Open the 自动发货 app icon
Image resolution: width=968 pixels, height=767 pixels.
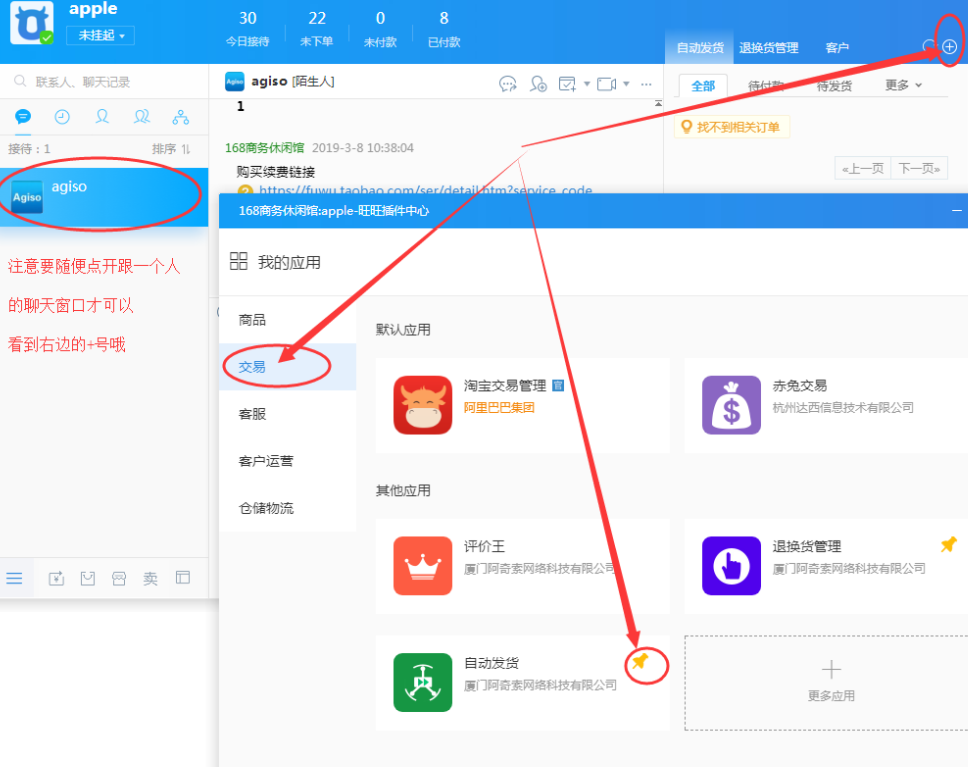coord(423,682)
